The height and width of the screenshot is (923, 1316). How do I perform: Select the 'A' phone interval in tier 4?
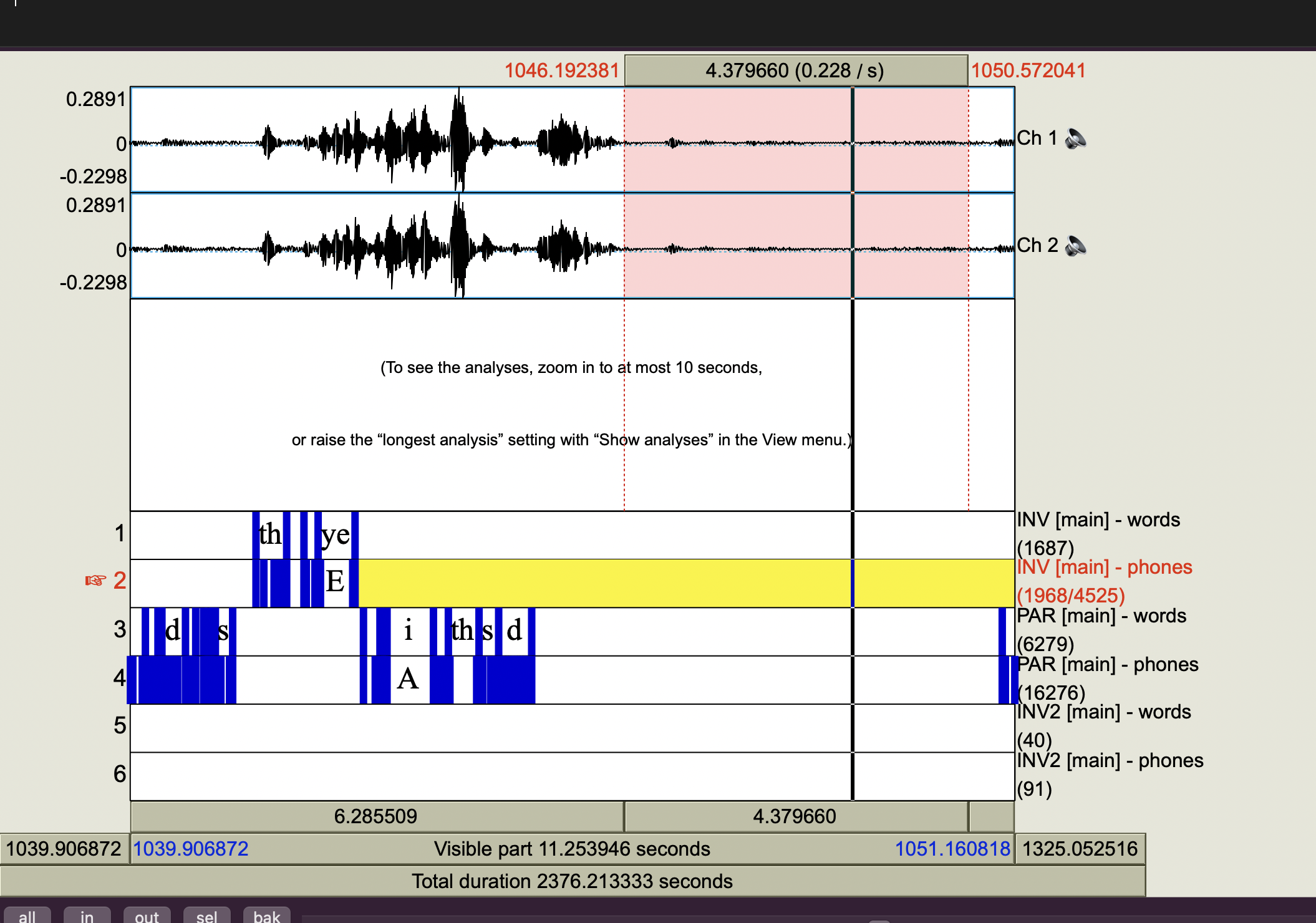(x=409, y=679)
